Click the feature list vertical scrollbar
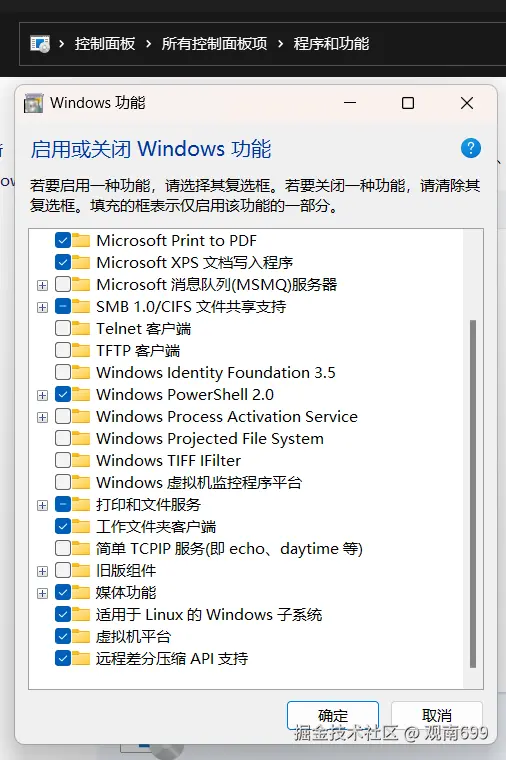Image resolution: width=506 pixels, height=760 pixels. pyautogui.click(x=473, y=494)
